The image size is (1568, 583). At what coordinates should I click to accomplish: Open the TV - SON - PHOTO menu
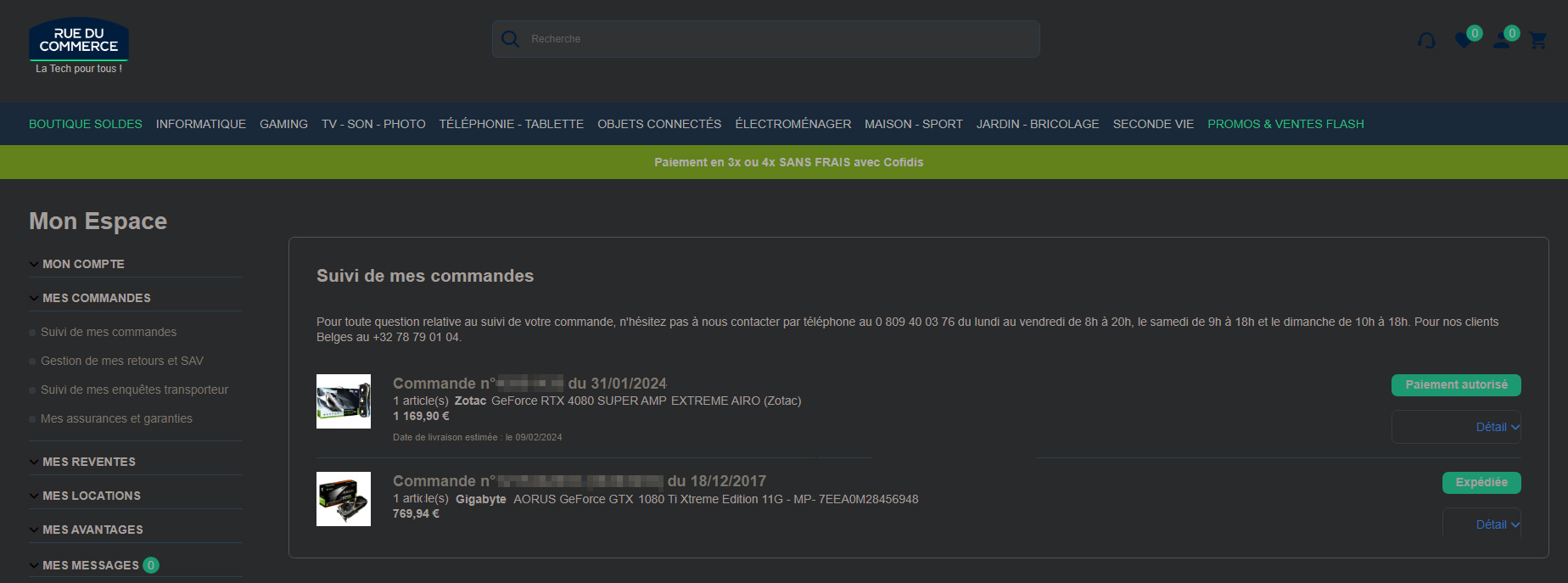(x=373, y=124)
